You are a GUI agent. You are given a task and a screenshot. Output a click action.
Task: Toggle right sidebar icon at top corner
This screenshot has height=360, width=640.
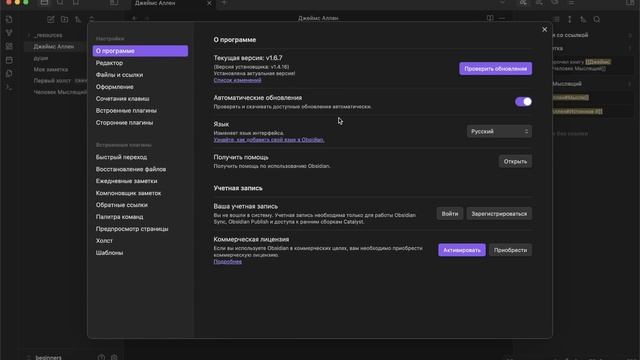630,3
